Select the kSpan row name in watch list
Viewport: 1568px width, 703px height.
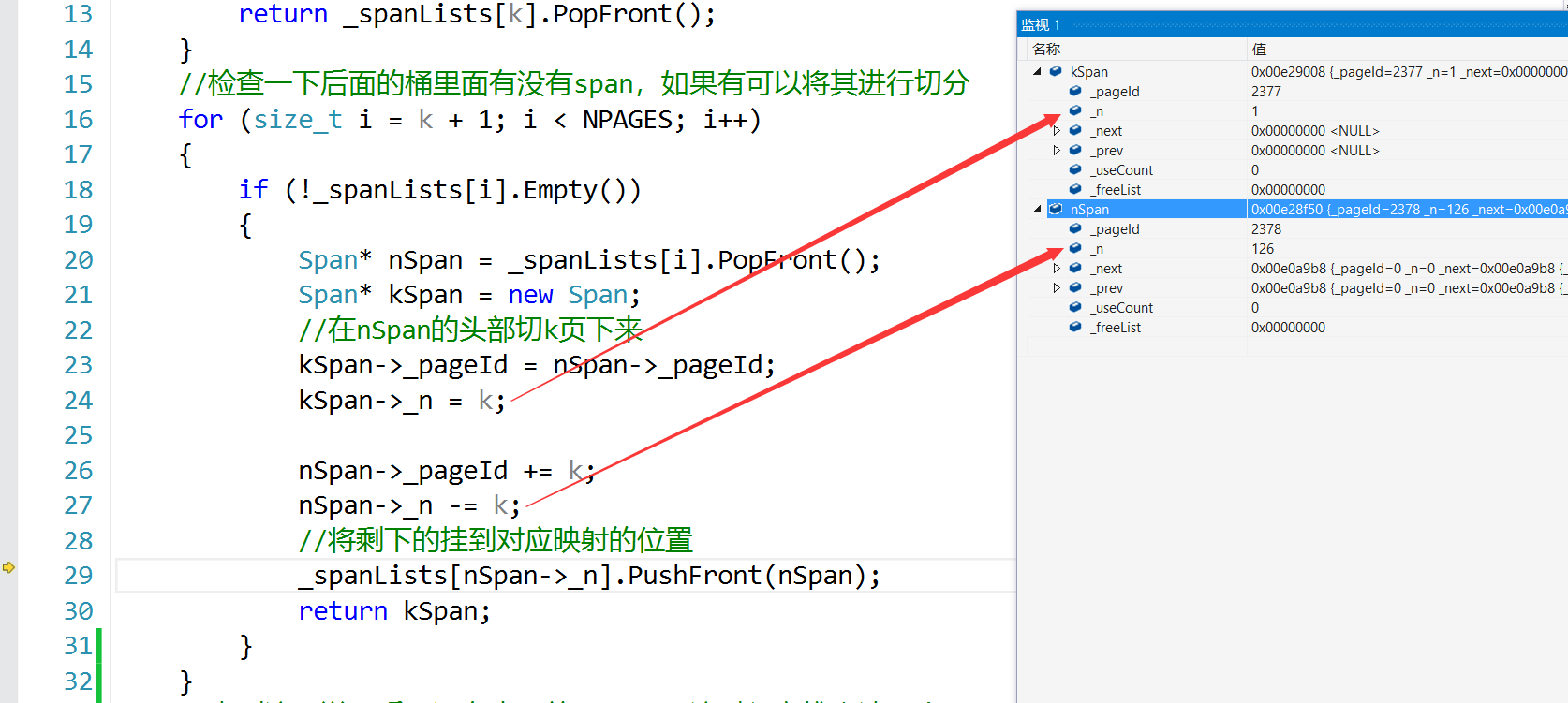tap(1089, 71)
